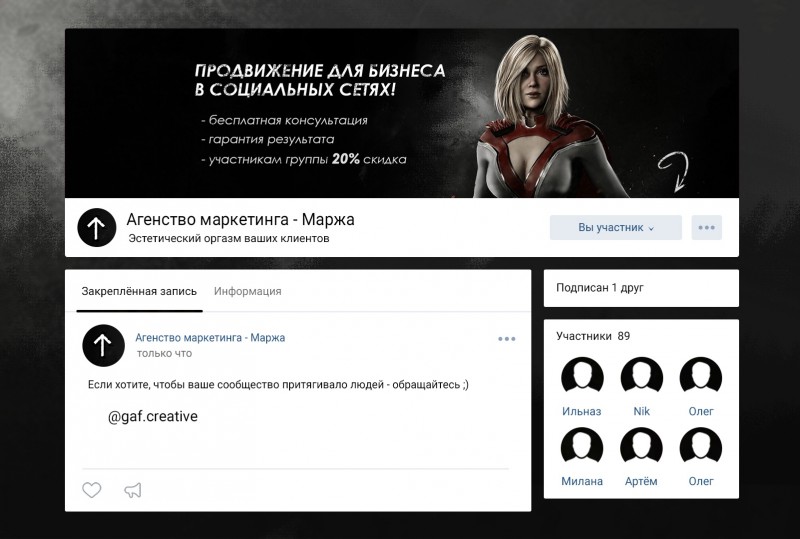Click the "Ильназ" member name

(582, 411)
